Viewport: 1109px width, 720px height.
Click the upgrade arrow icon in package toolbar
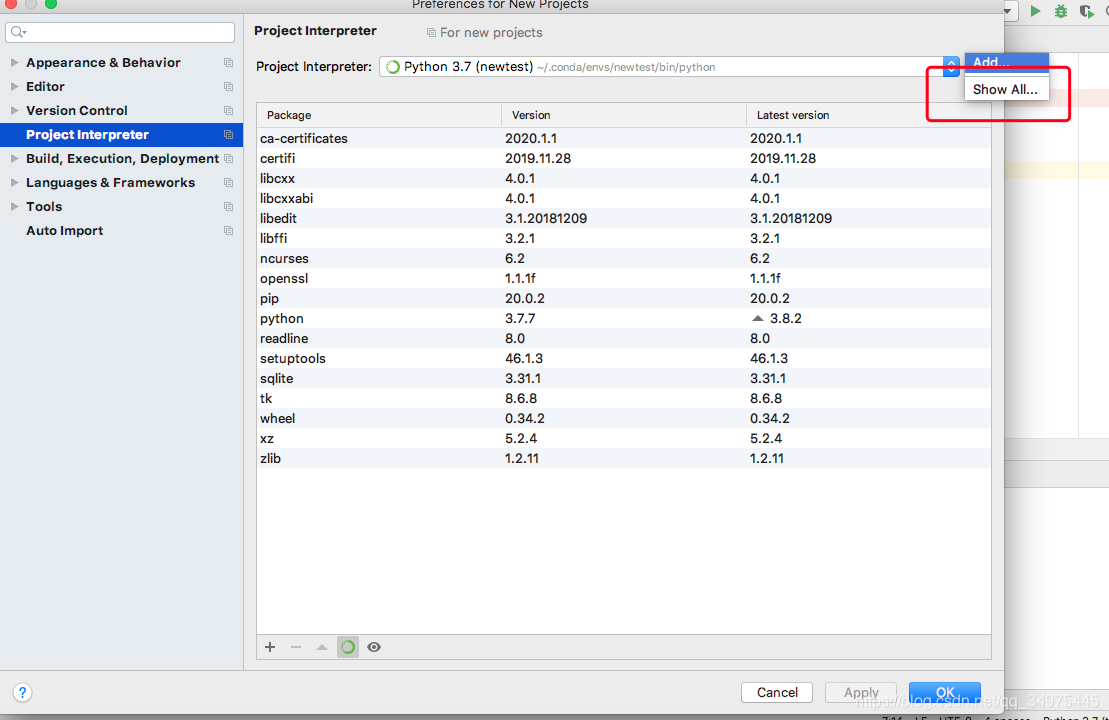click(x=322, y=647)
